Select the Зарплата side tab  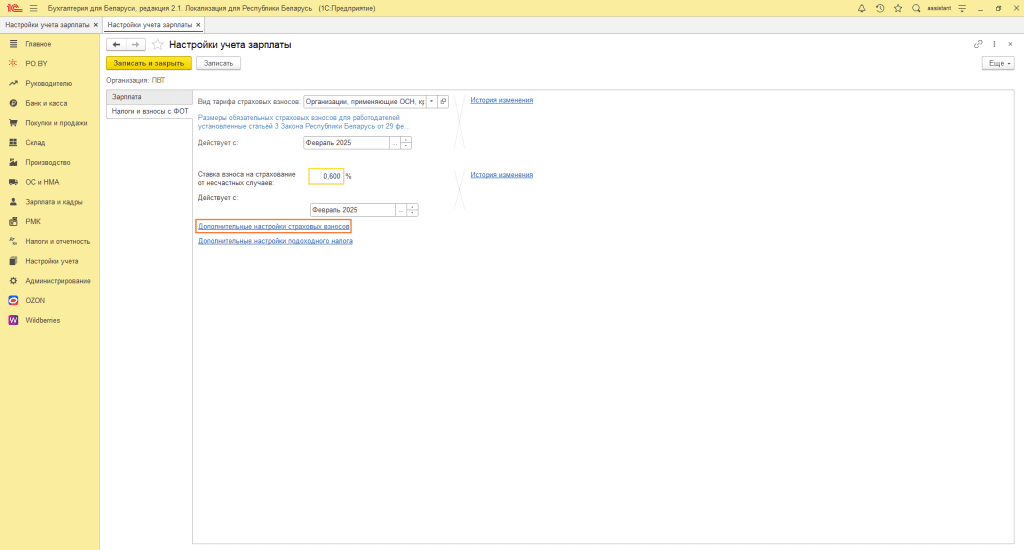[x=149, y=97]
